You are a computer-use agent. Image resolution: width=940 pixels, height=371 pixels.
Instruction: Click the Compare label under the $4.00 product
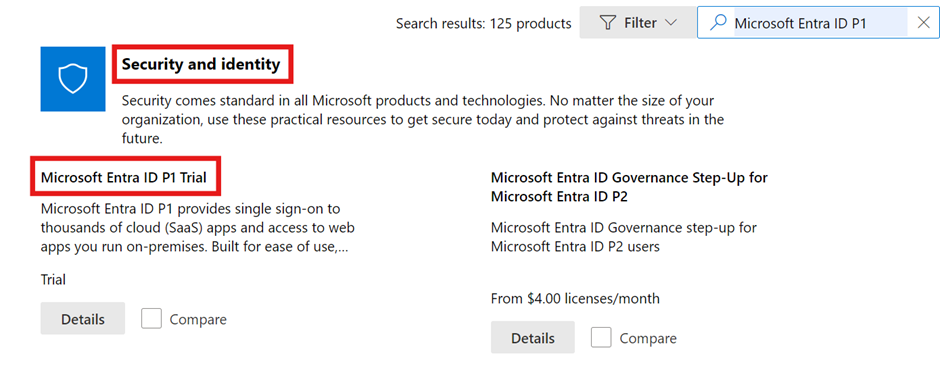pyautogui.click(x=648, y=339)
